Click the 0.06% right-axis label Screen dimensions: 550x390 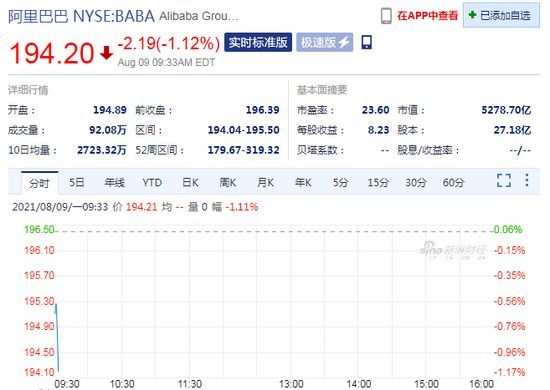[x=508, y=229]
